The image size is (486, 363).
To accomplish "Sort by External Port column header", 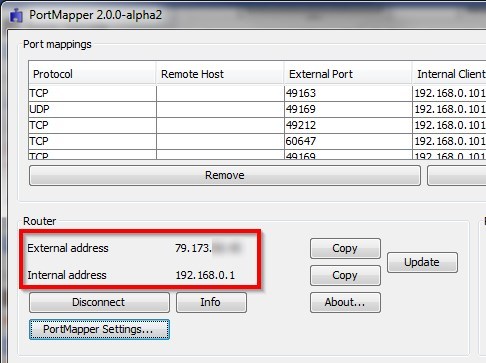I will [348, 74].
